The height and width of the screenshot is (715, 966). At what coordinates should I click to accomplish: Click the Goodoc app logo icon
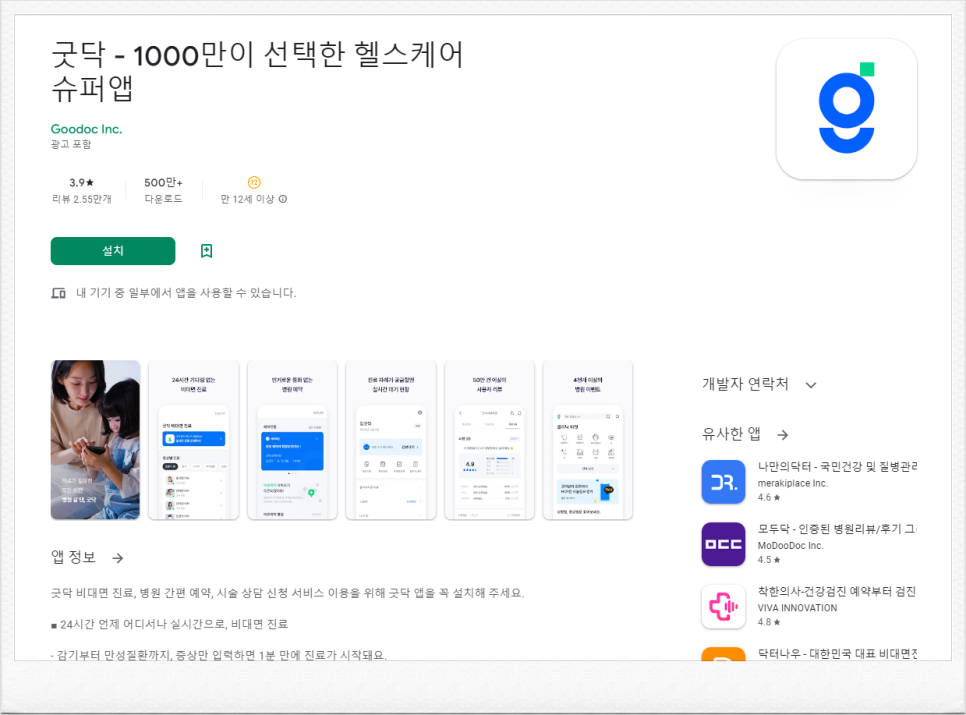click(846, 109)
